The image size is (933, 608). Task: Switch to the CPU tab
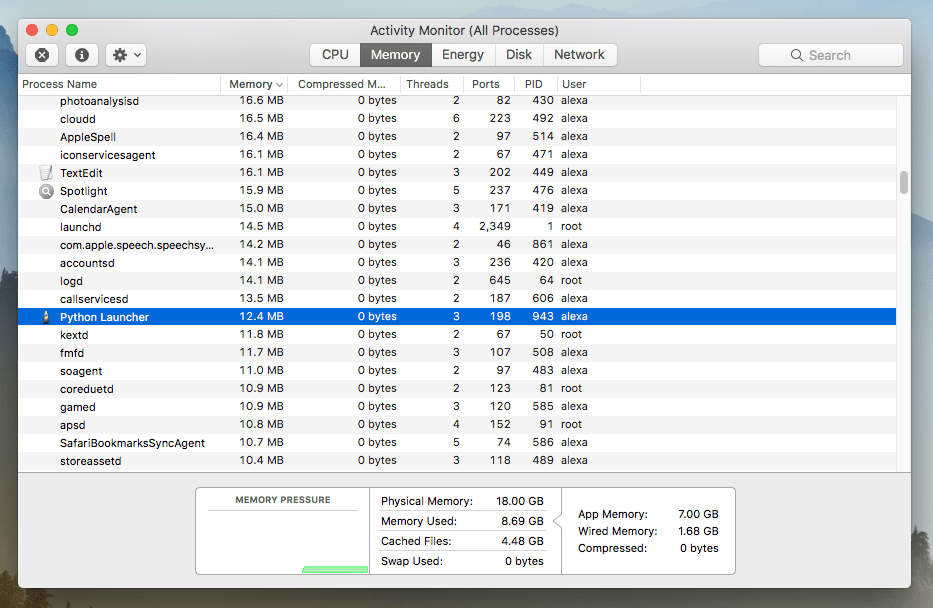pyautogui.click(x=334, y=54)
